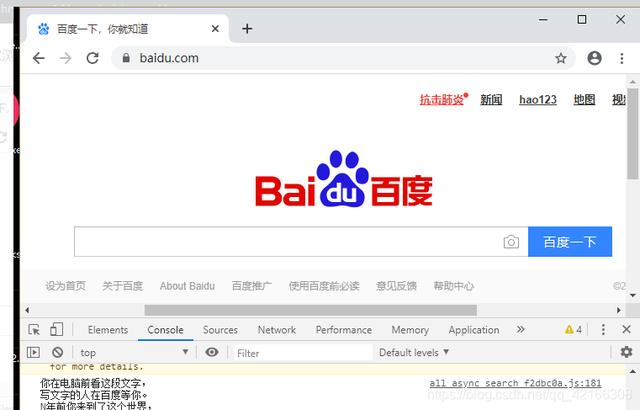Click the page scroll left arrow
This screenshot has width=640, height=410.
[x=27, y=310]
